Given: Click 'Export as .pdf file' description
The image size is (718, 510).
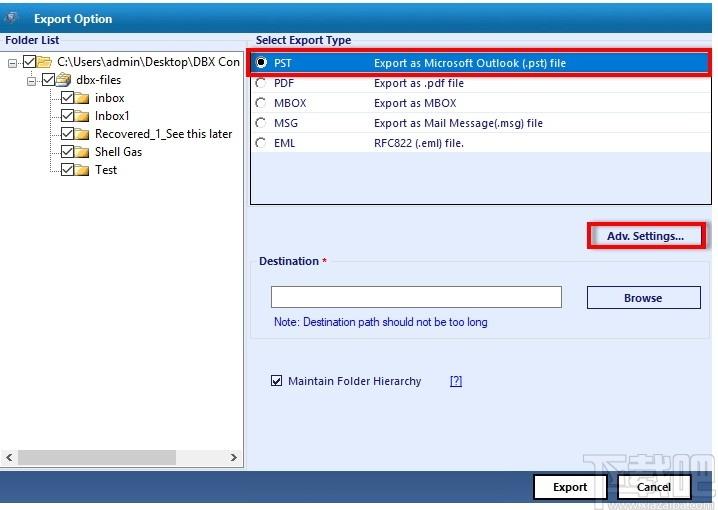Looking at the screenshot, I should pyautogui.click(x=419, y=83).
